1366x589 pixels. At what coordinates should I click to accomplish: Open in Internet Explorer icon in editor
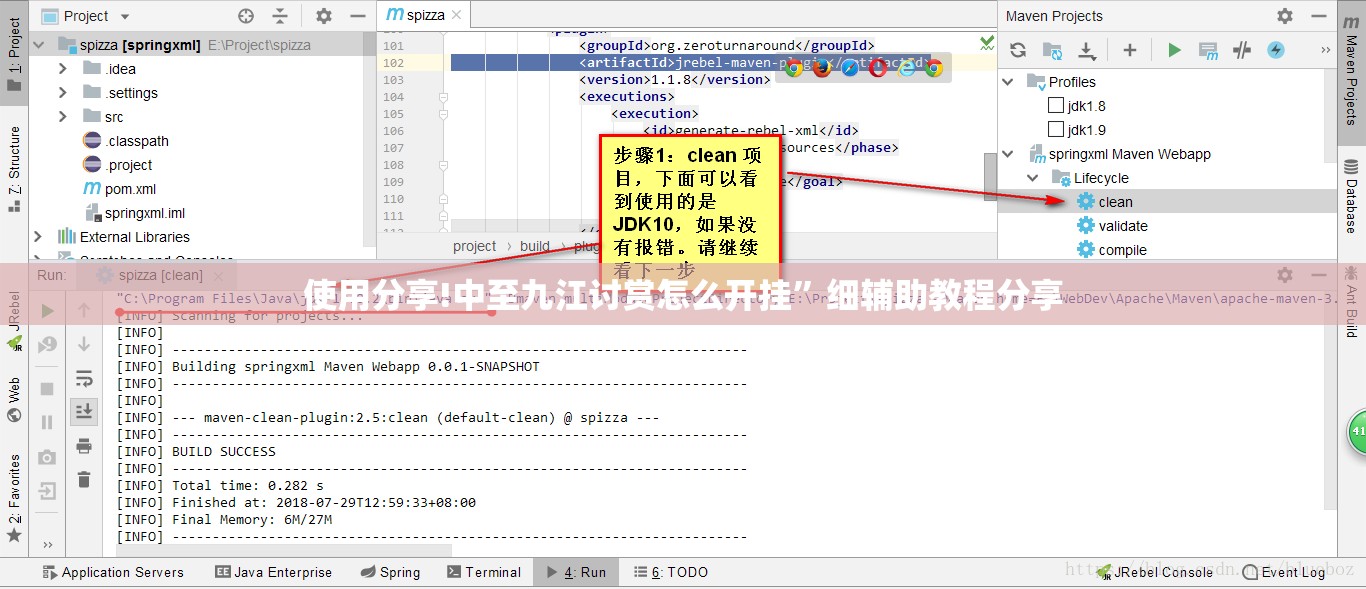(x=906, y=68)
